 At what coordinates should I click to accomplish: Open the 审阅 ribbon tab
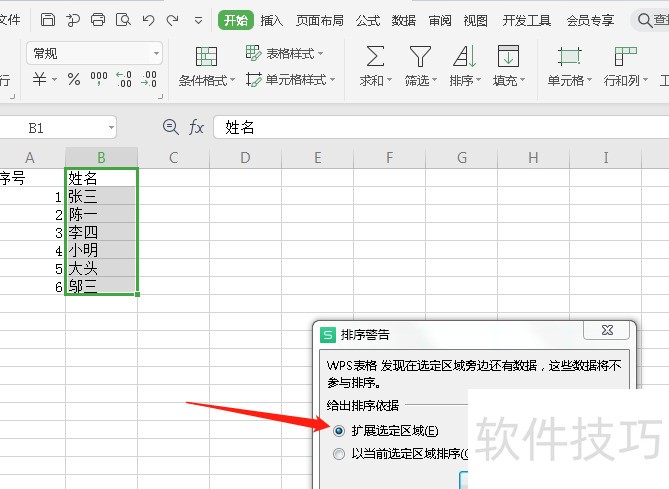(x=440, y=20)
